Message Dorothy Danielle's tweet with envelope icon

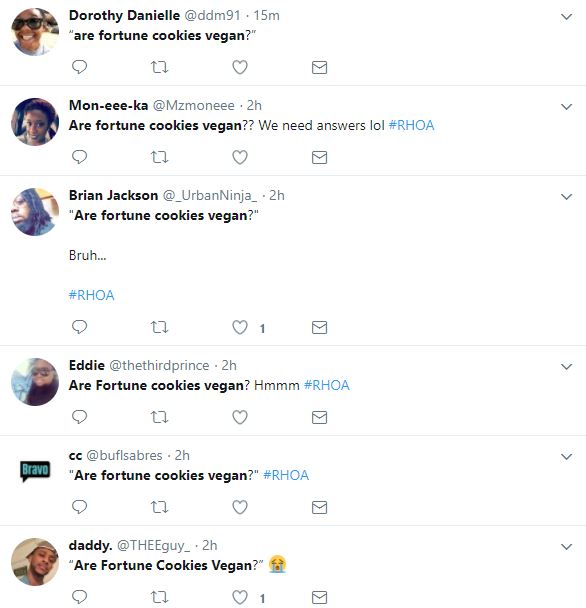coord(320,67)
